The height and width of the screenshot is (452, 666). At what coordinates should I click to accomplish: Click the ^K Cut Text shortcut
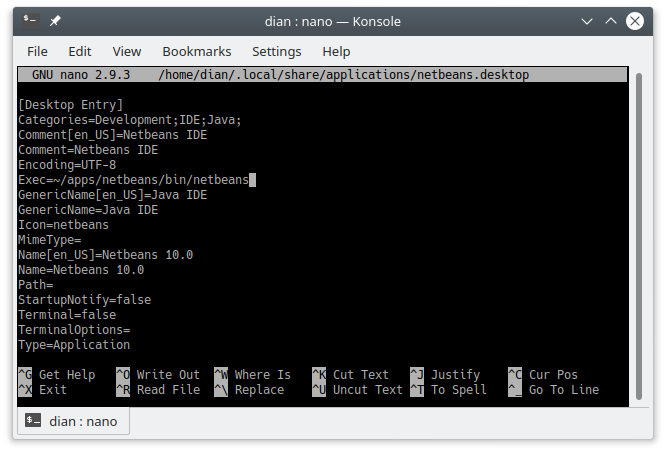tap(350, 375)
